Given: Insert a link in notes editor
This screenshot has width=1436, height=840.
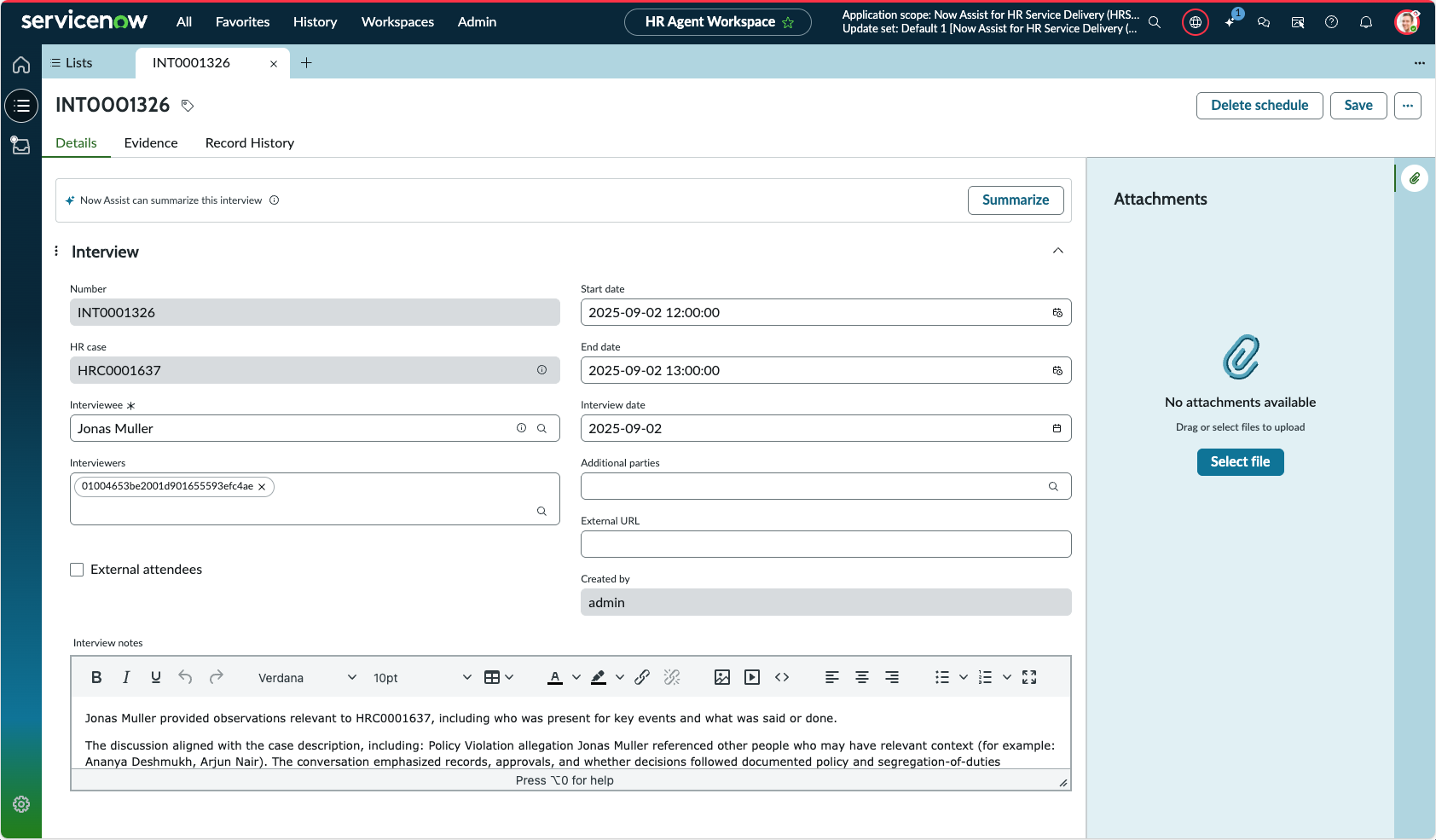Looking at the screenshot, I should pyautogui.click(x=642, y=677).
